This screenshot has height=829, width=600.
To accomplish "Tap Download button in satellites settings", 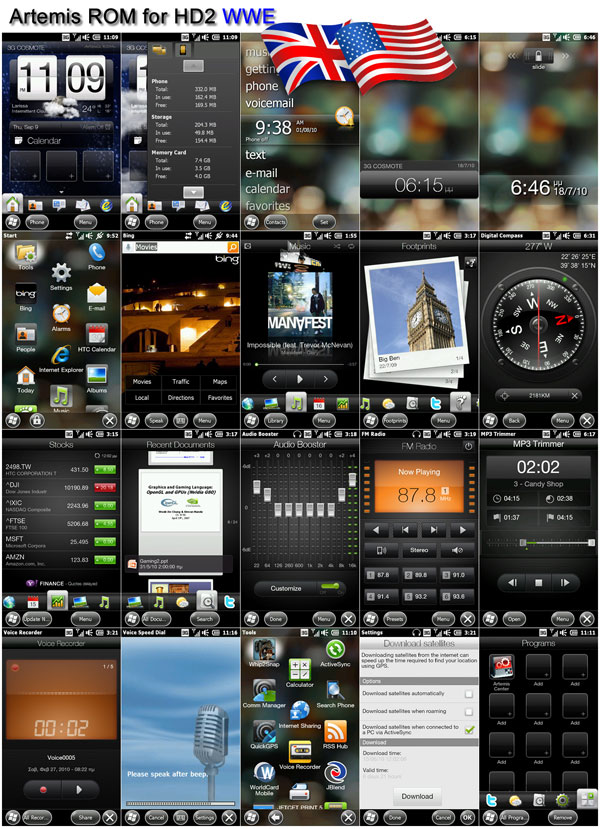I will coord(417,796).
